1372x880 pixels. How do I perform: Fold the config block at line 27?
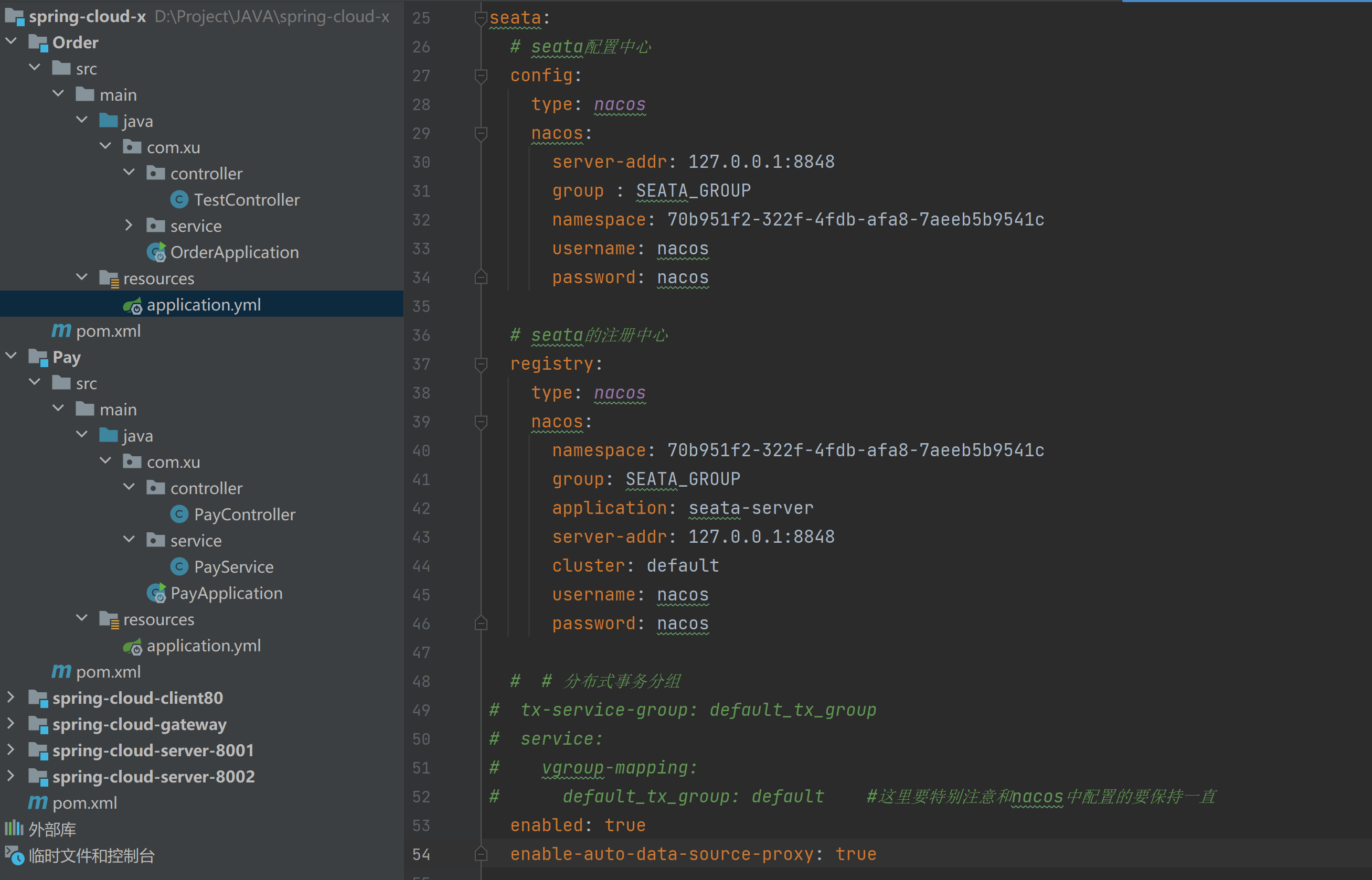481,77
